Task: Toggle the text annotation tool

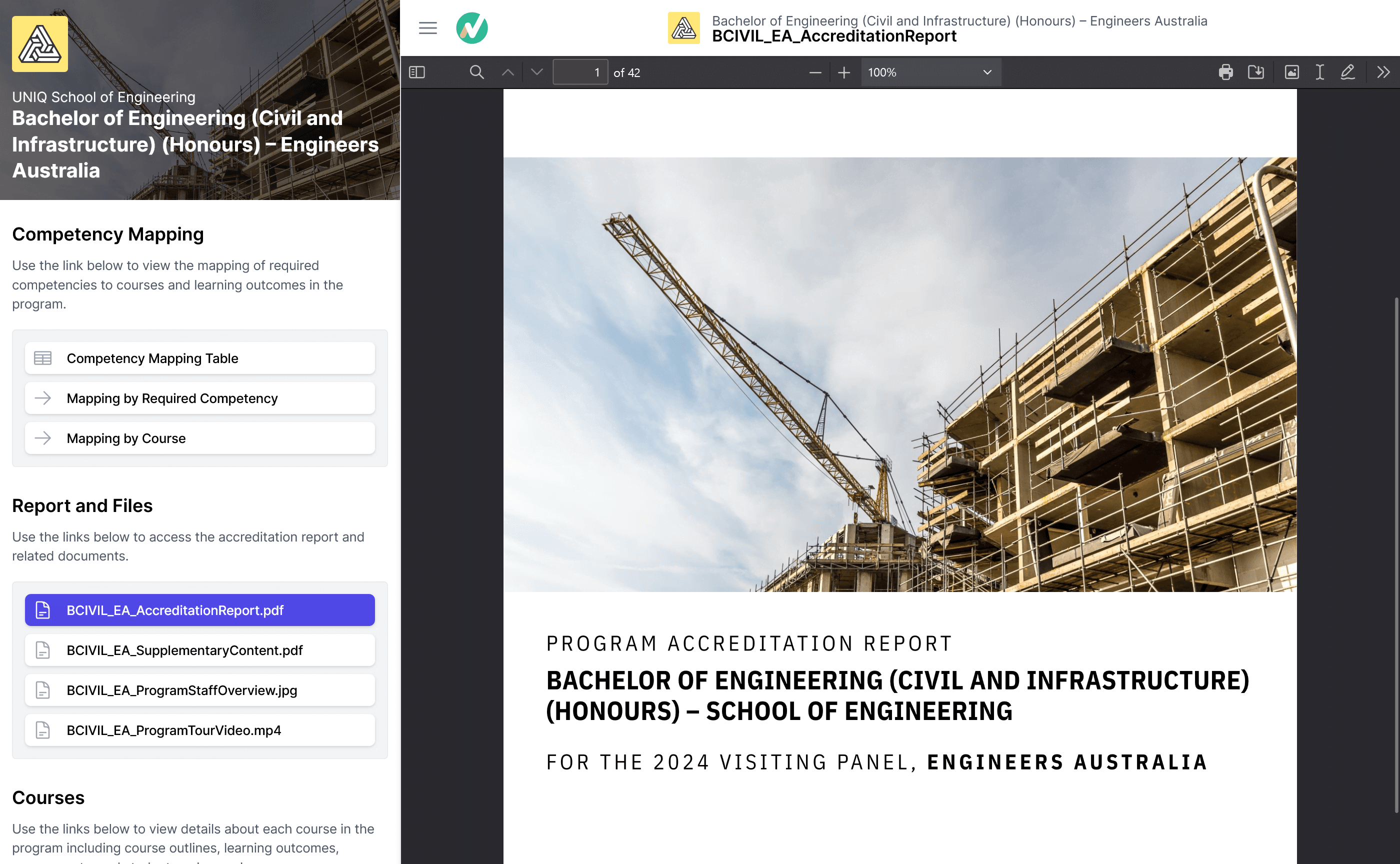Action: [1320, 72]
